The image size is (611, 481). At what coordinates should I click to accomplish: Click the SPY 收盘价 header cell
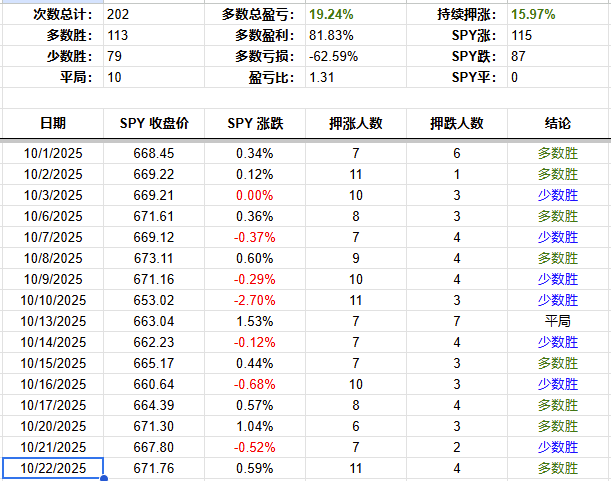click(x=154, y=123)
